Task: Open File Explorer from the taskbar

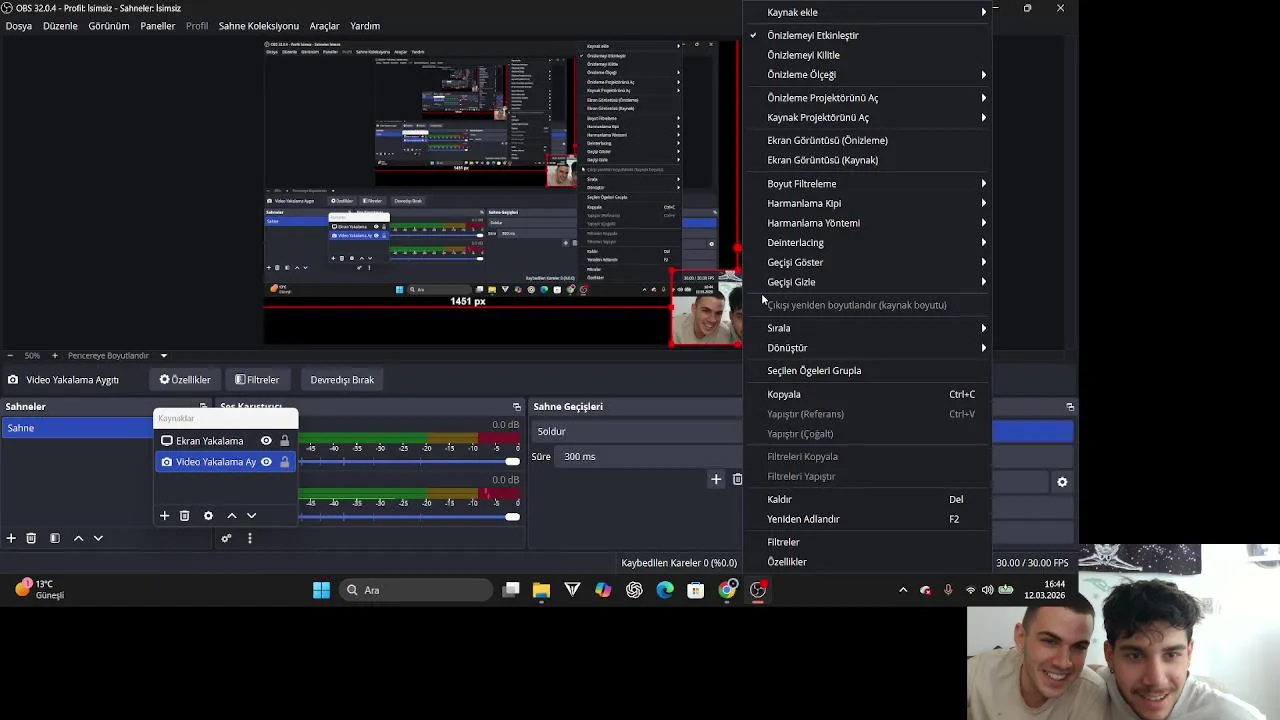Action: (541, 590)
